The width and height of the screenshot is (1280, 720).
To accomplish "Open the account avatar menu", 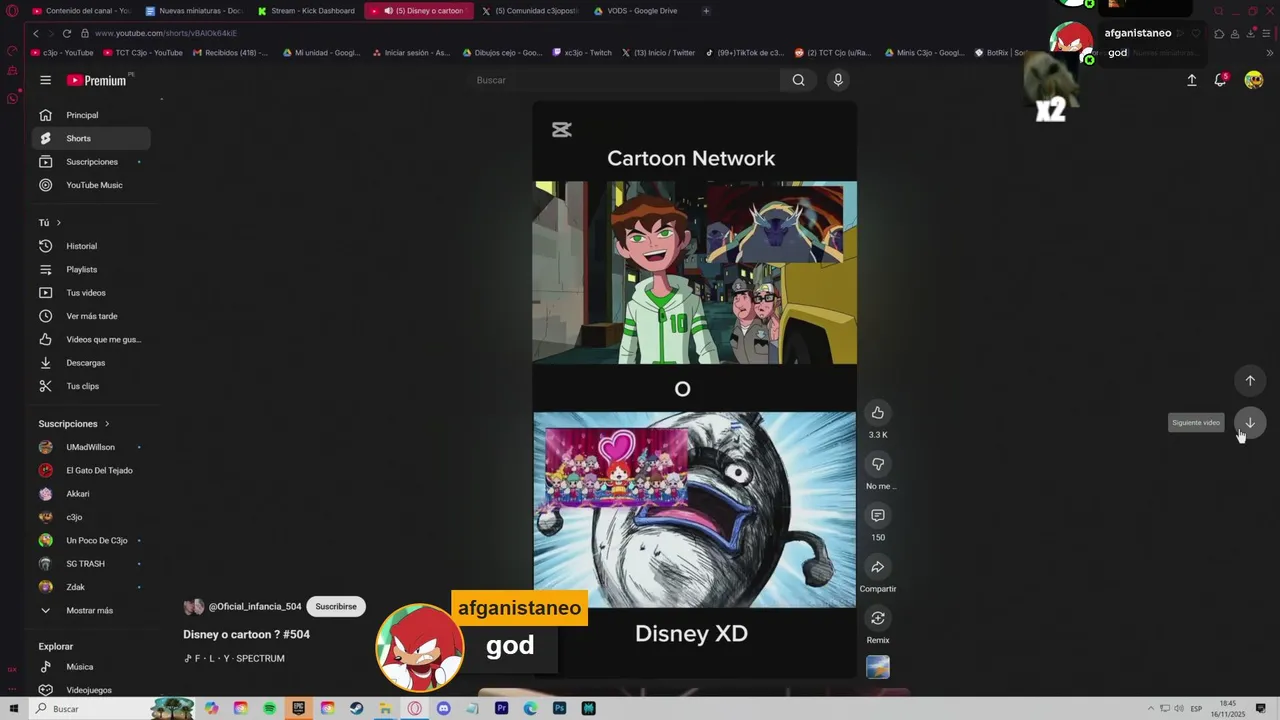I will coord(1253,80).
